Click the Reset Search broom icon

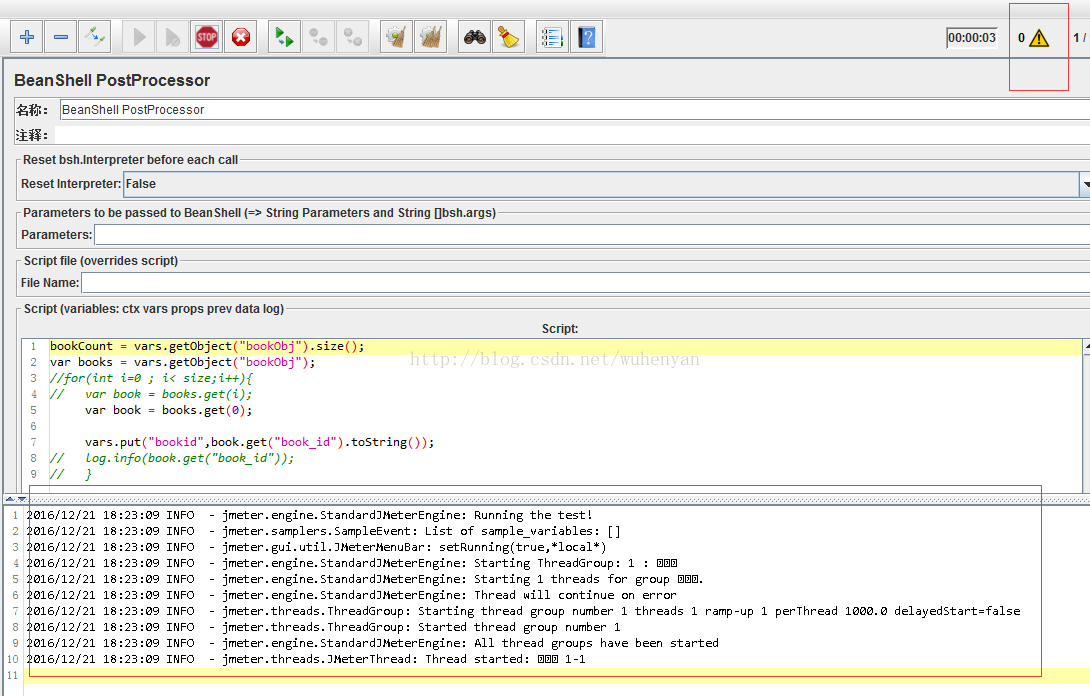click(509, 37)
